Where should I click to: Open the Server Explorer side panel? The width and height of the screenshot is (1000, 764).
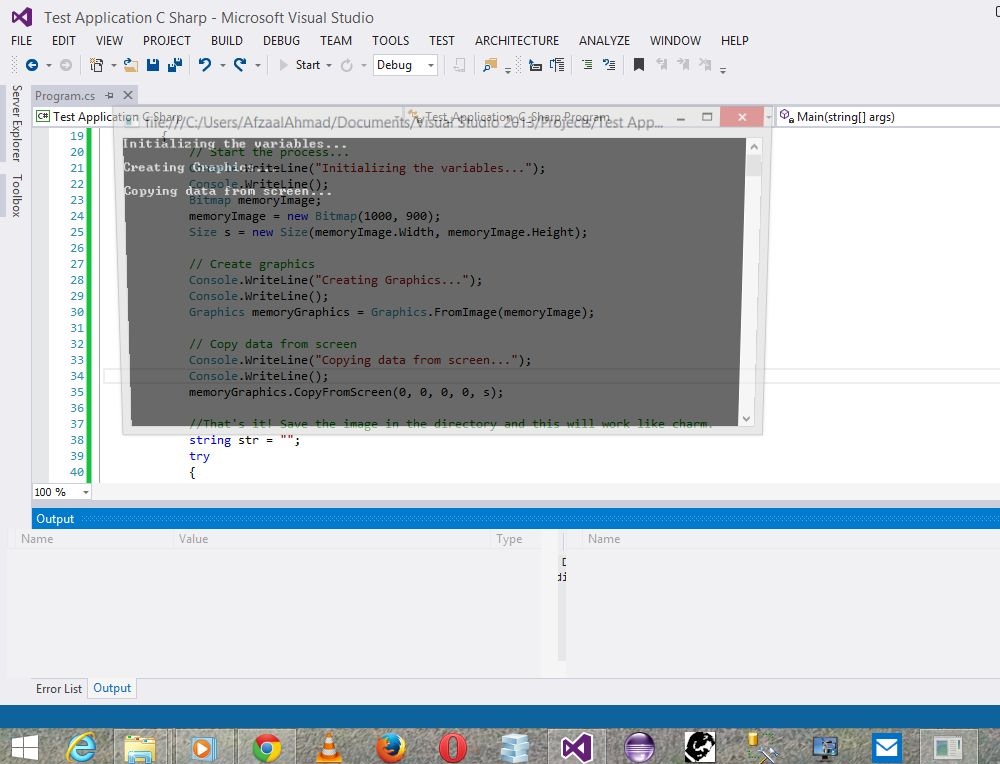click(16, 123)
